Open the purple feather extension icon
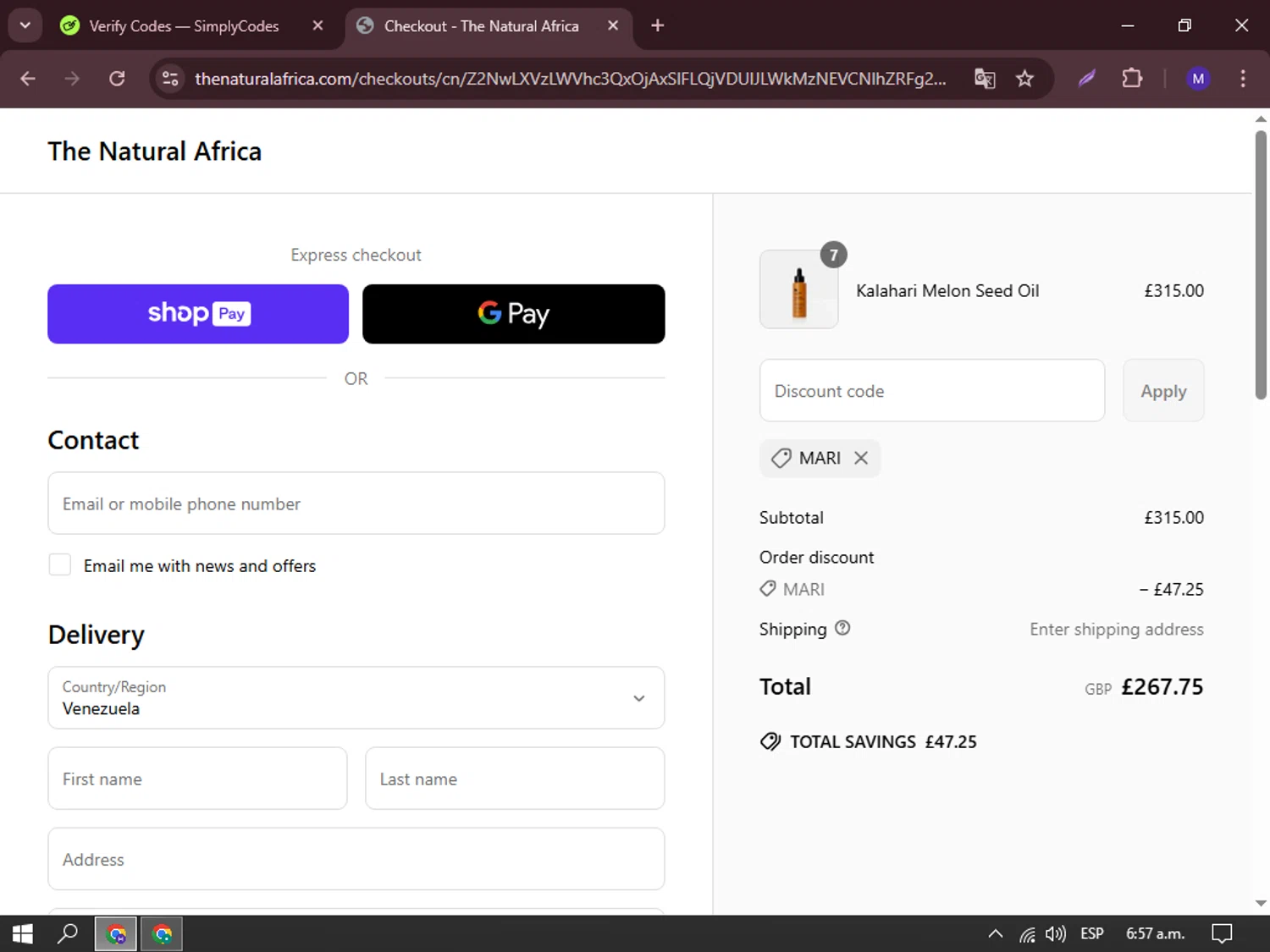 (x=1087, y=79)
